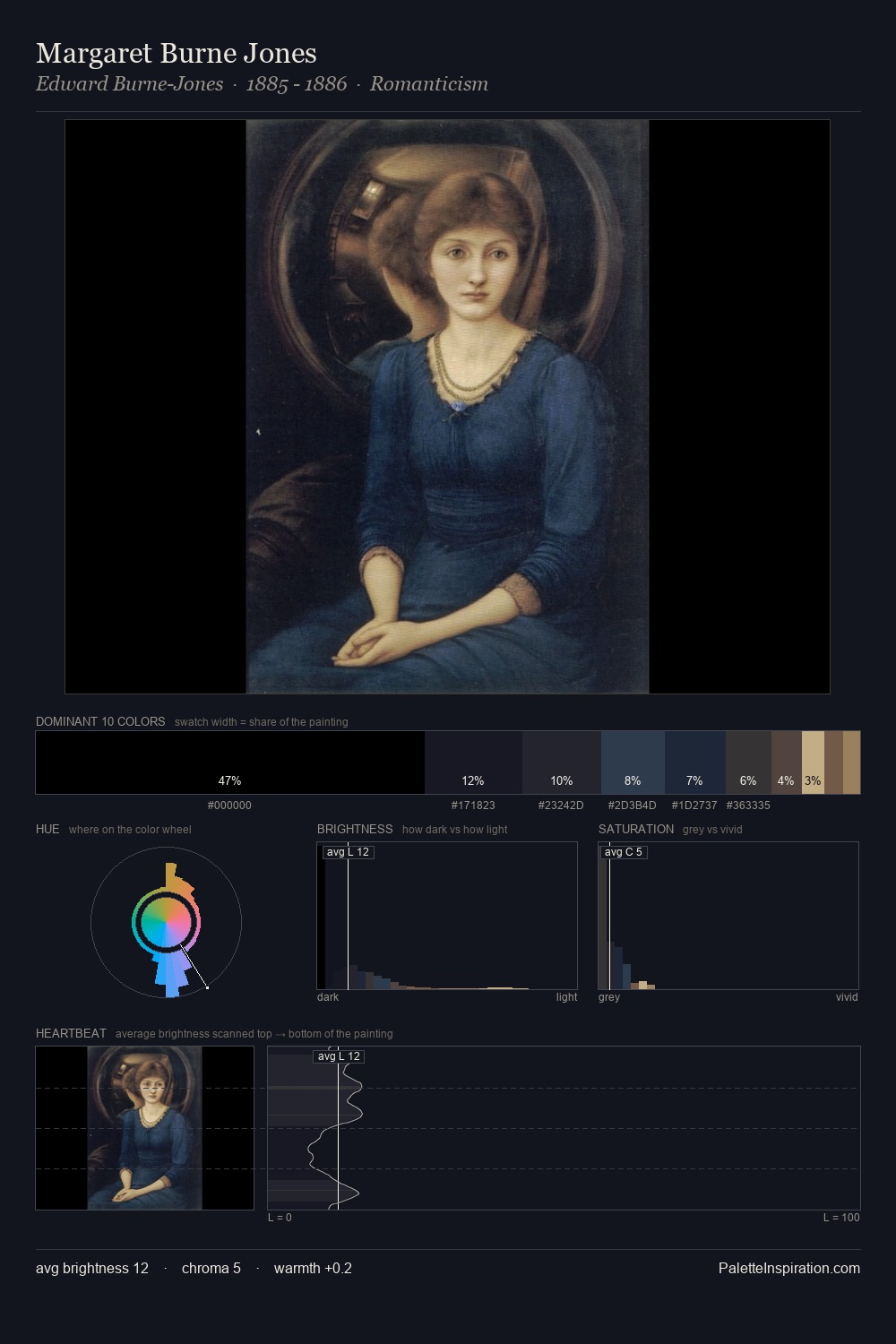Click the SATURATION section heading
The image size is (896, 1344).
coord(636,829)
